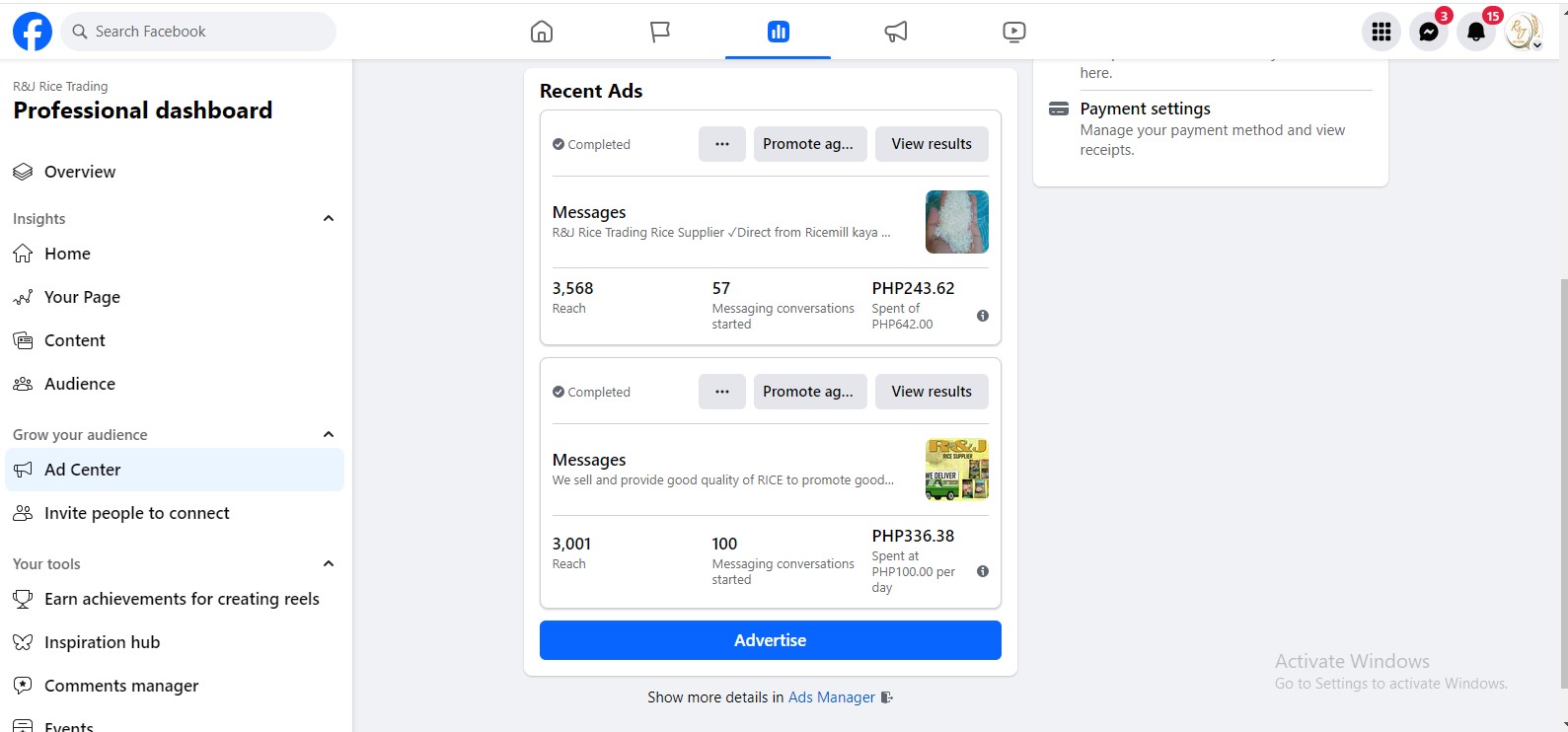Open Content in the sidebar
This screenshot has height=732, width=1568.
(175, 340)
